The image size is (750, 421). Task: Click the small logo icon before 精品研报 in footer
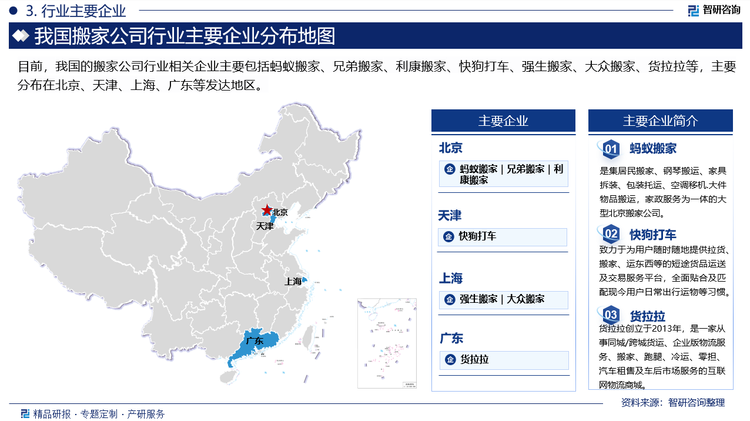coord(25,413)
